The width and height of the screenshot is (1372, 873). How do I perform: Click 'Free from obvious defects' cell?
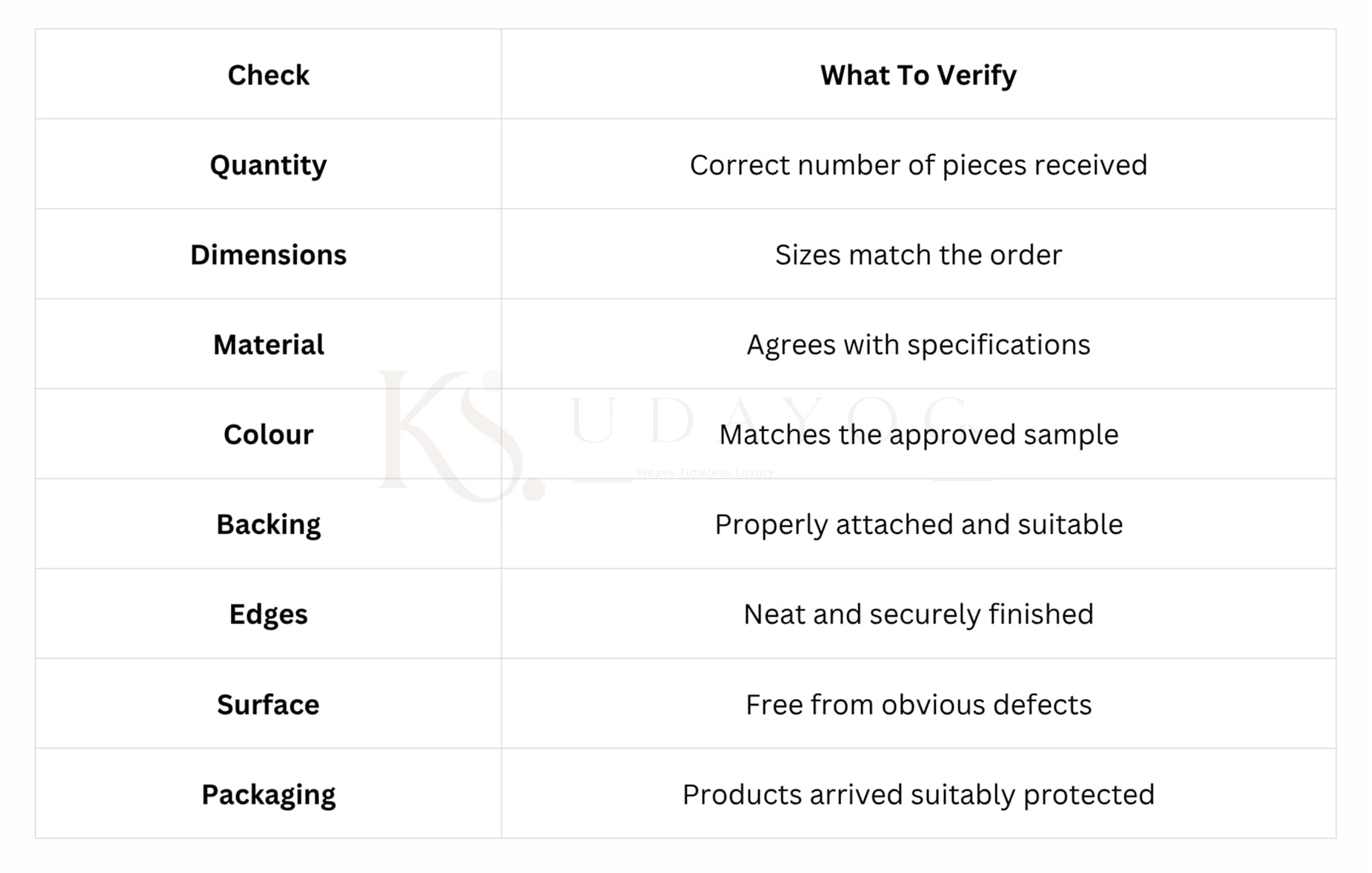coord(918,705)
